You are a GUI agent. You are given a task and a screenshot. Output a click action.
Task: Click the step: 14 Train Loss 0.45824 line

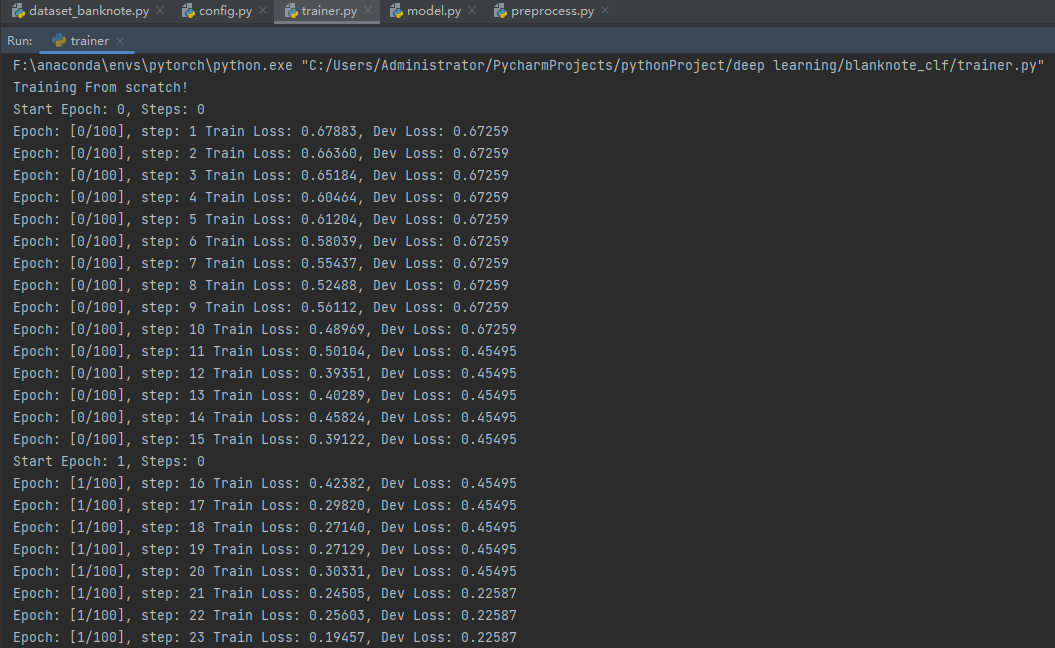click(265, 418)
